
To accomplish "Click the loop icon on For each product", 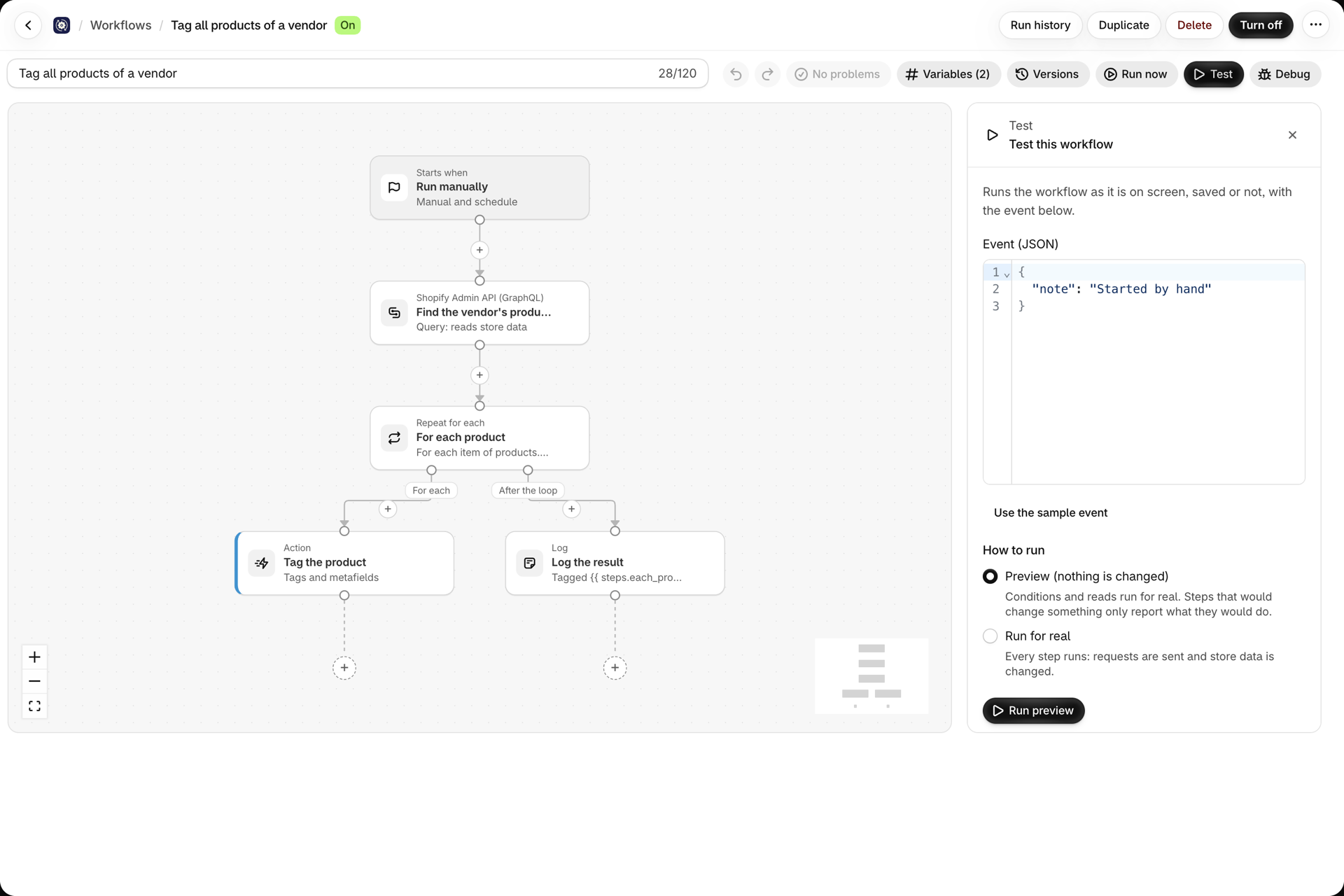I will [394, 437].
